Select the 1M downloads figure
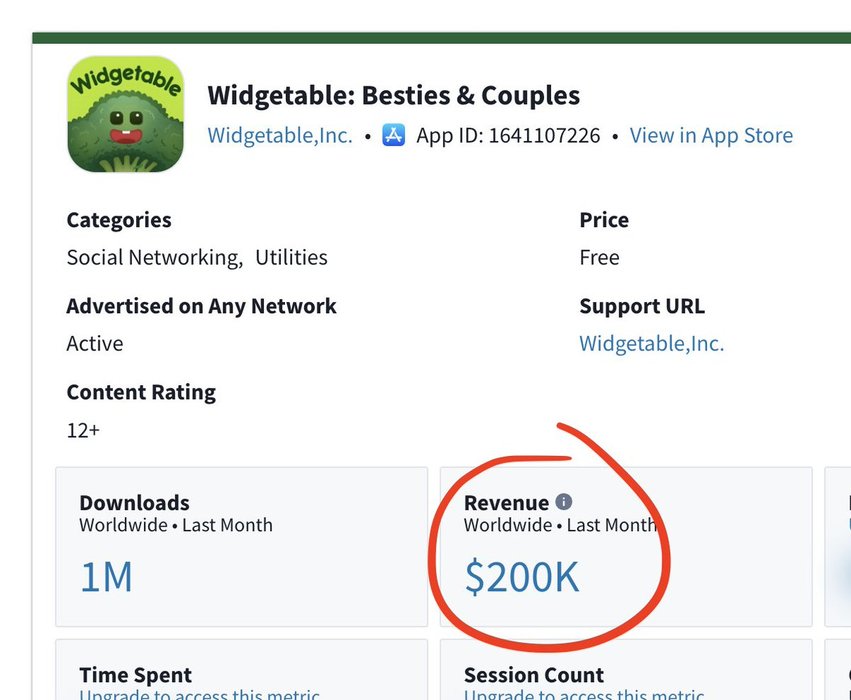 tap(106, 578)
